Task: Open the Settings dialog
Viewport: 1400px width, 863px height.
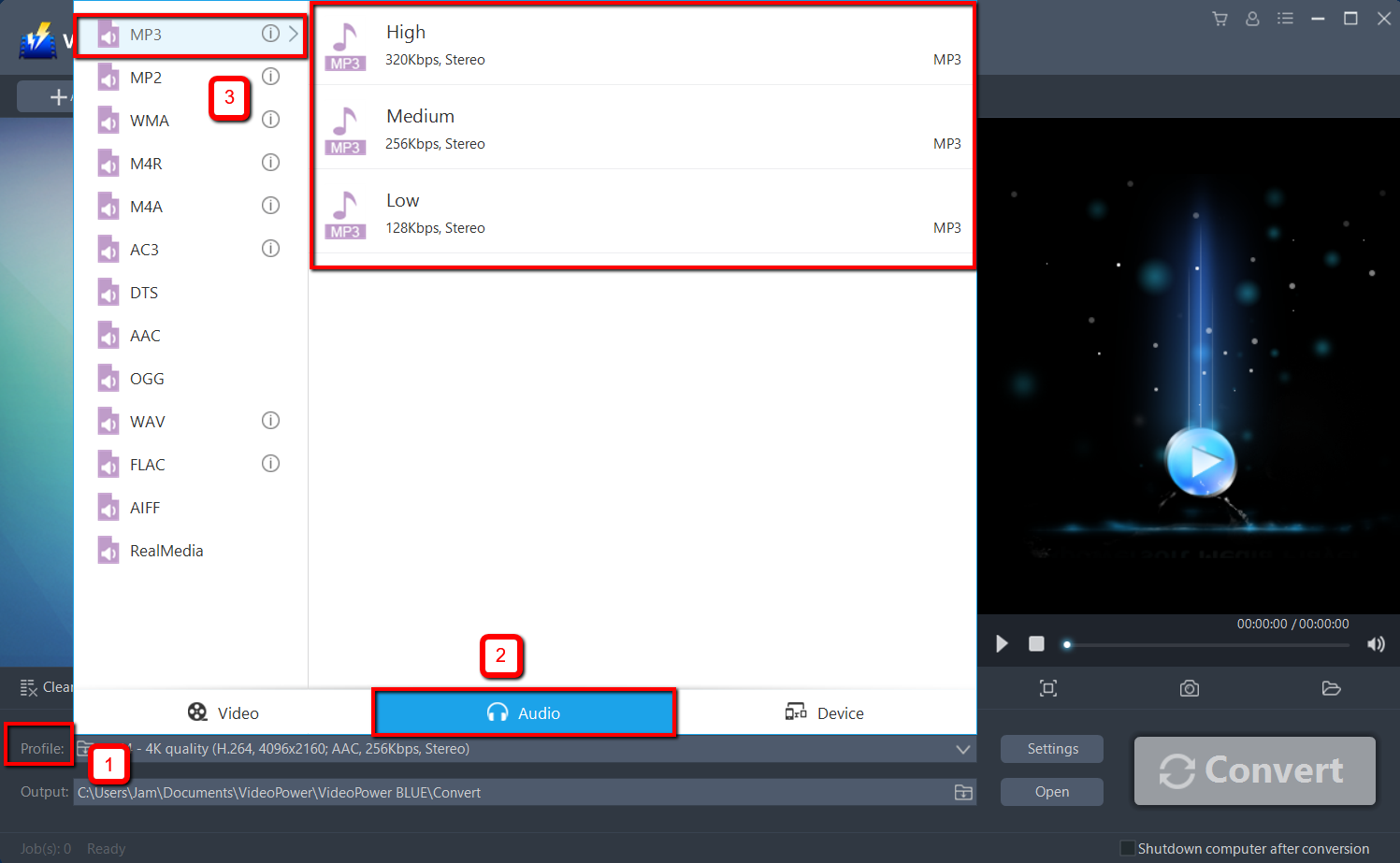Action: 1051,749
